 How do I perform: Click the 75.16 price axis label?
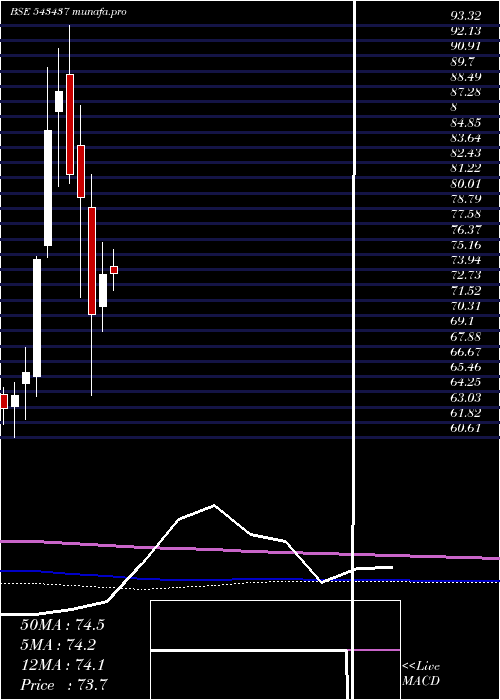click(x=466, y=245)
